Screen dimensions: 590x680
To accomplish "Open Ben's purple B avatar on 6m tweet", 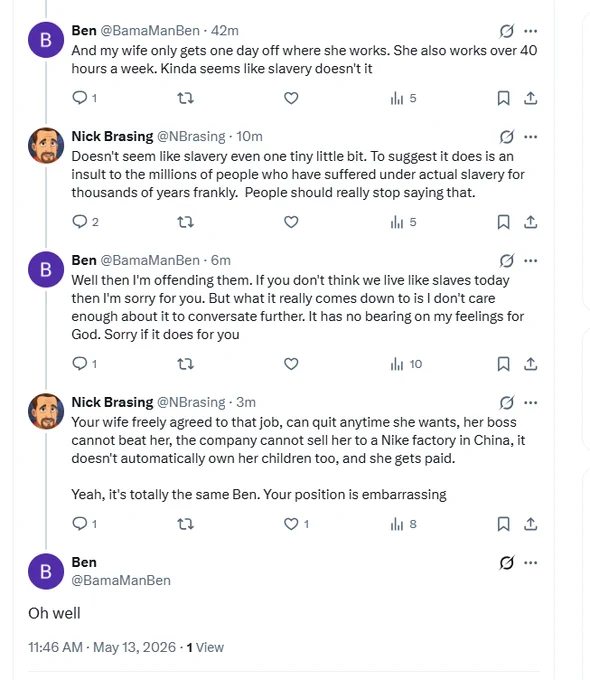I will 46,269.
